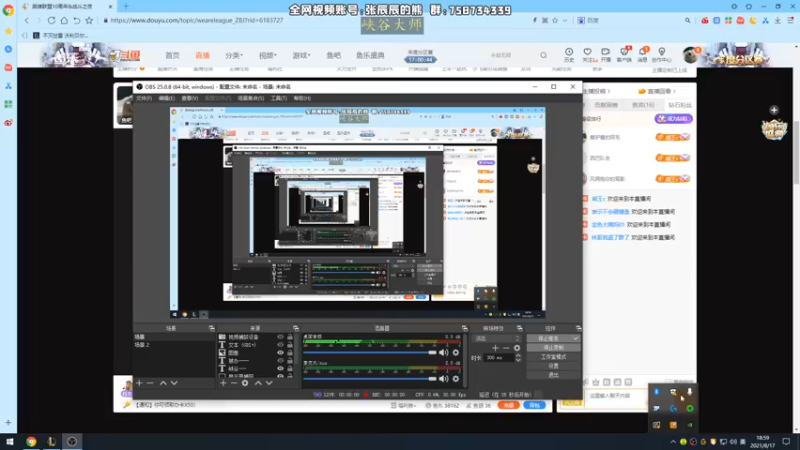Go back with browser back arrow

27,20
